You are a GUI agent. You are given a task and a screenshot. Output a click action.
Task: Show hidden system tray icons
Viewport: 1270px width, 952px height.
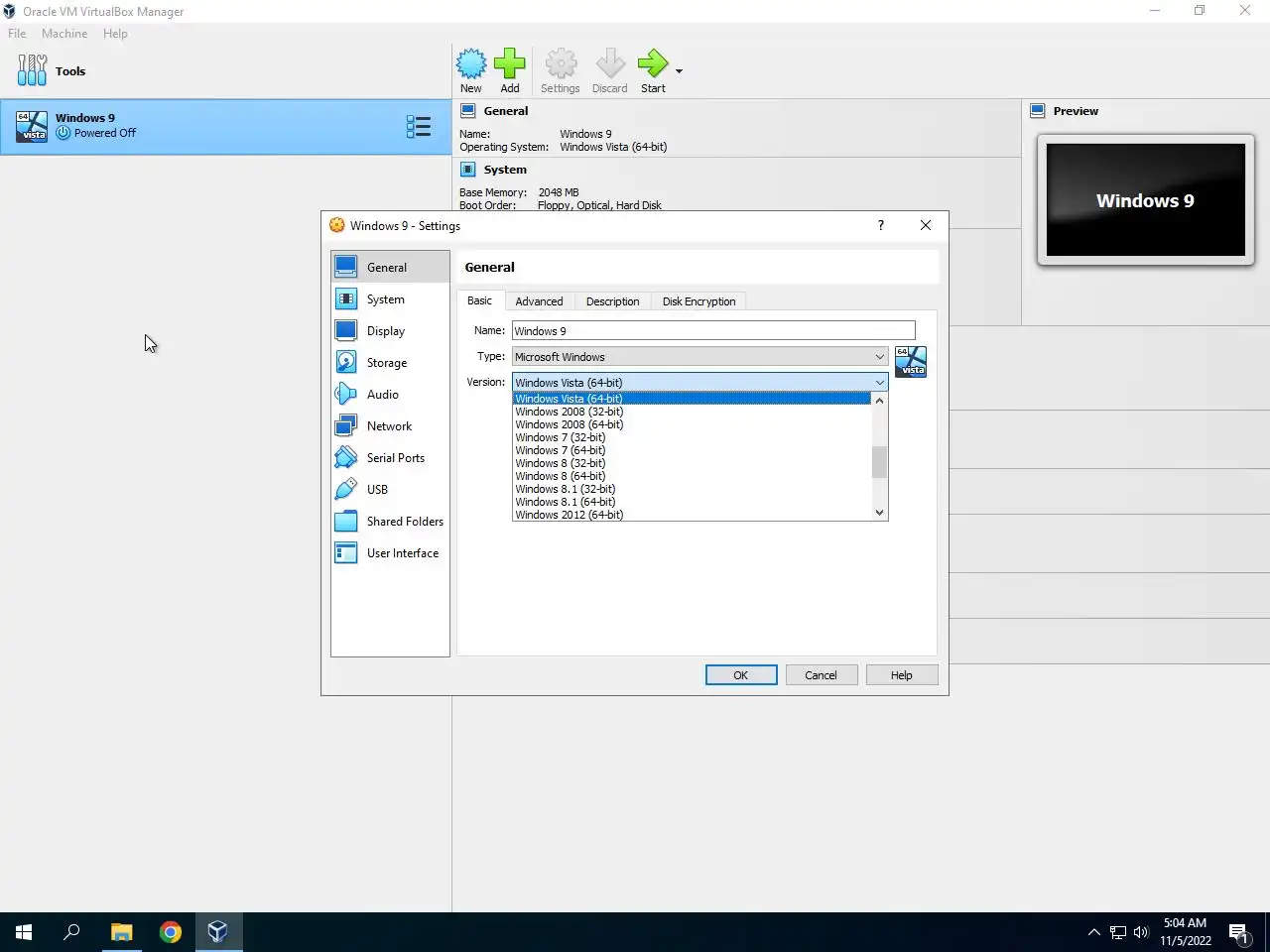(x=1093, y=932)
